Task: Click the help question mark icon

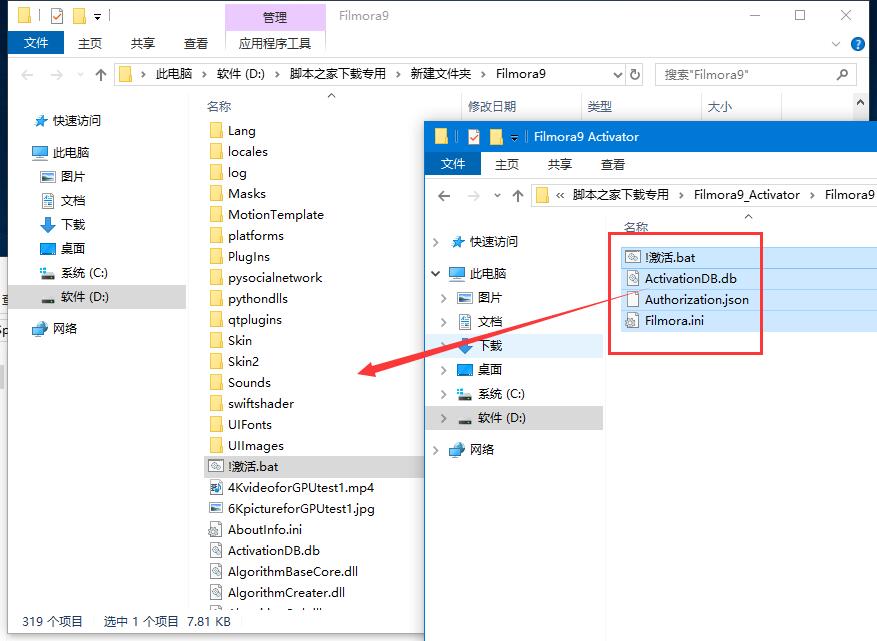Action: (x=857, y=44)
